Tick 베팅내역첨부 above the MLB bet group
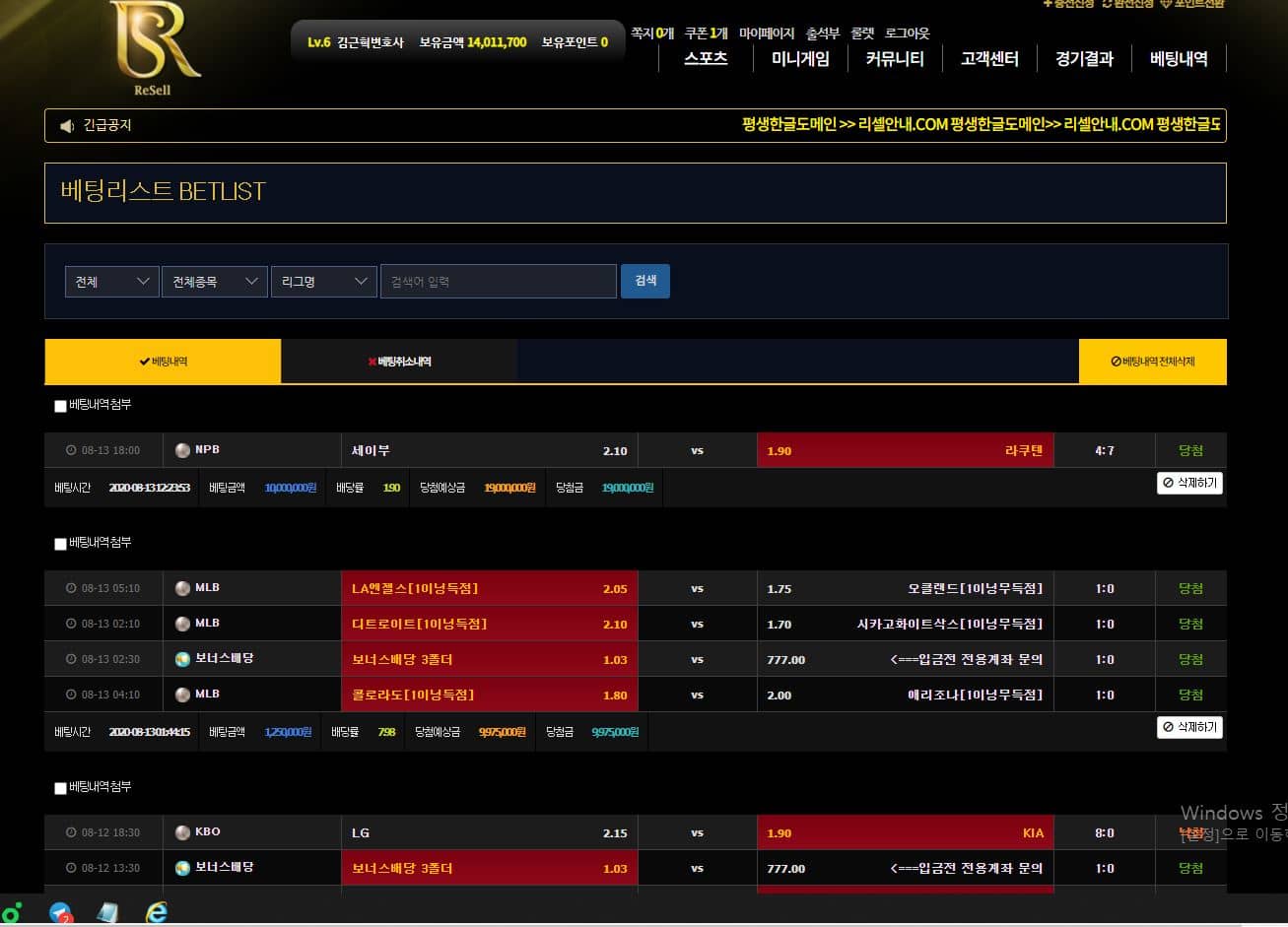The image size is (1288, 927). (x=60, y=544)
